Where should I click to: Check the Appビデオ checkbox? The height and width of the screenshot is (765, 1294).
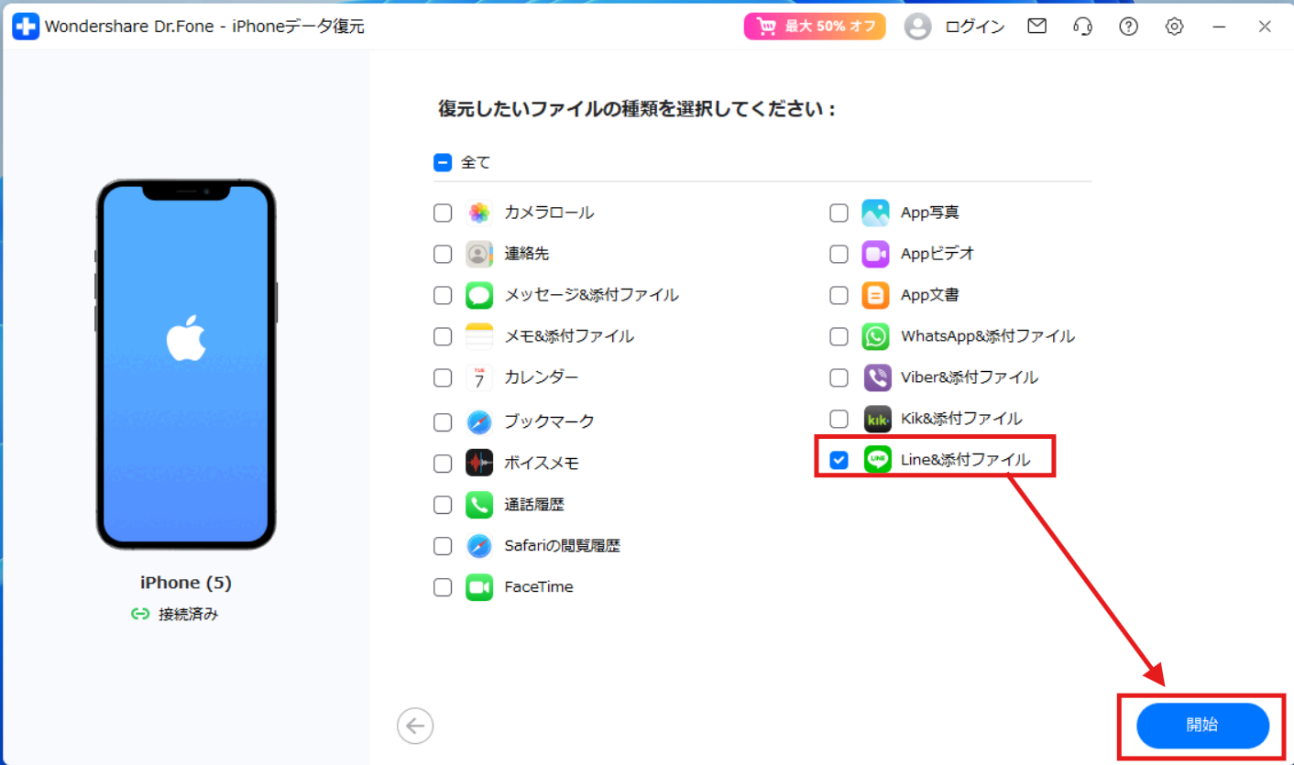coord(839,254)
